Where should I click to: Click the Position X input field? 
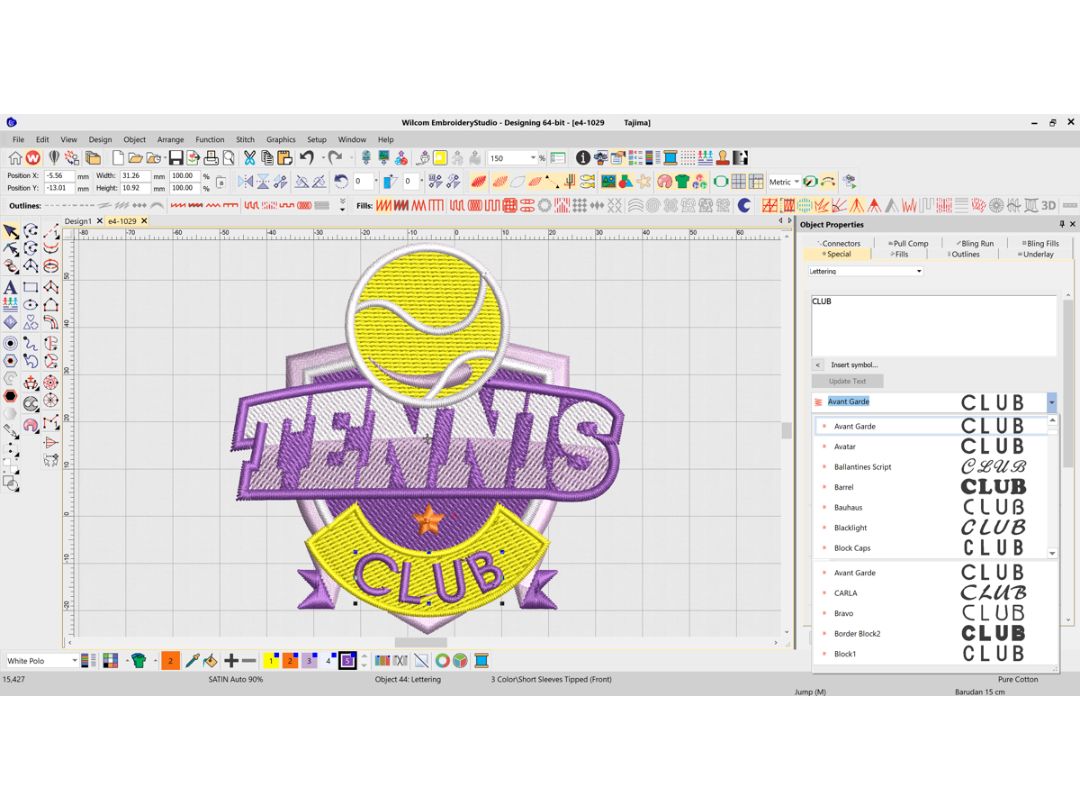pos(59,176)
